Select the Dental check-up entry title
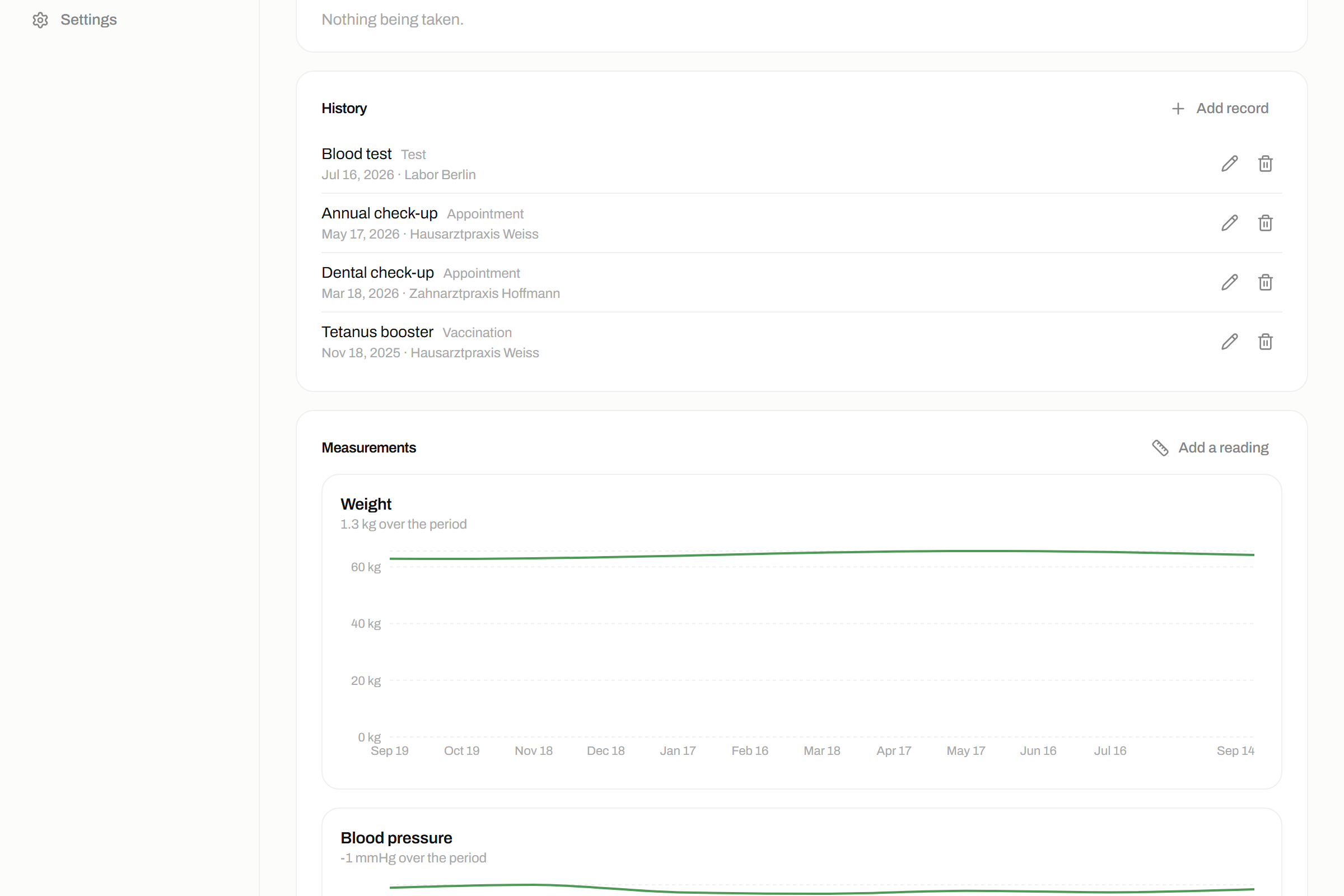The width and height of the screenshot is (1344, 896). pyautogui.click(x=377, y=273)
